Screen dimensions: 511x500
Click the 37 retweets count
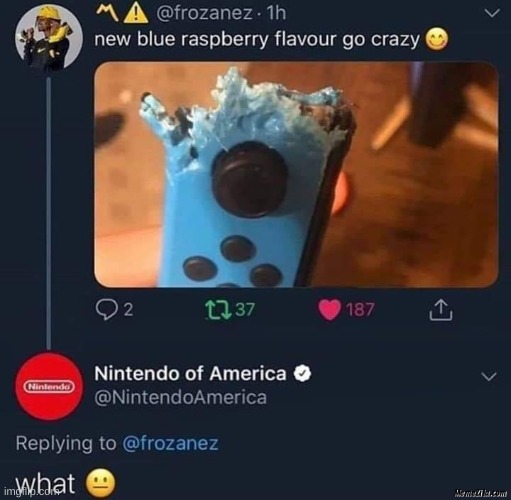pyautogui.click(x=245, y=310)
